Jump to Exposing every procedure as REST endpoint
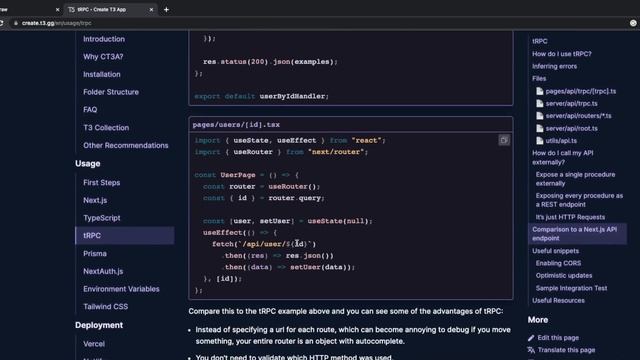 [579, 200]
